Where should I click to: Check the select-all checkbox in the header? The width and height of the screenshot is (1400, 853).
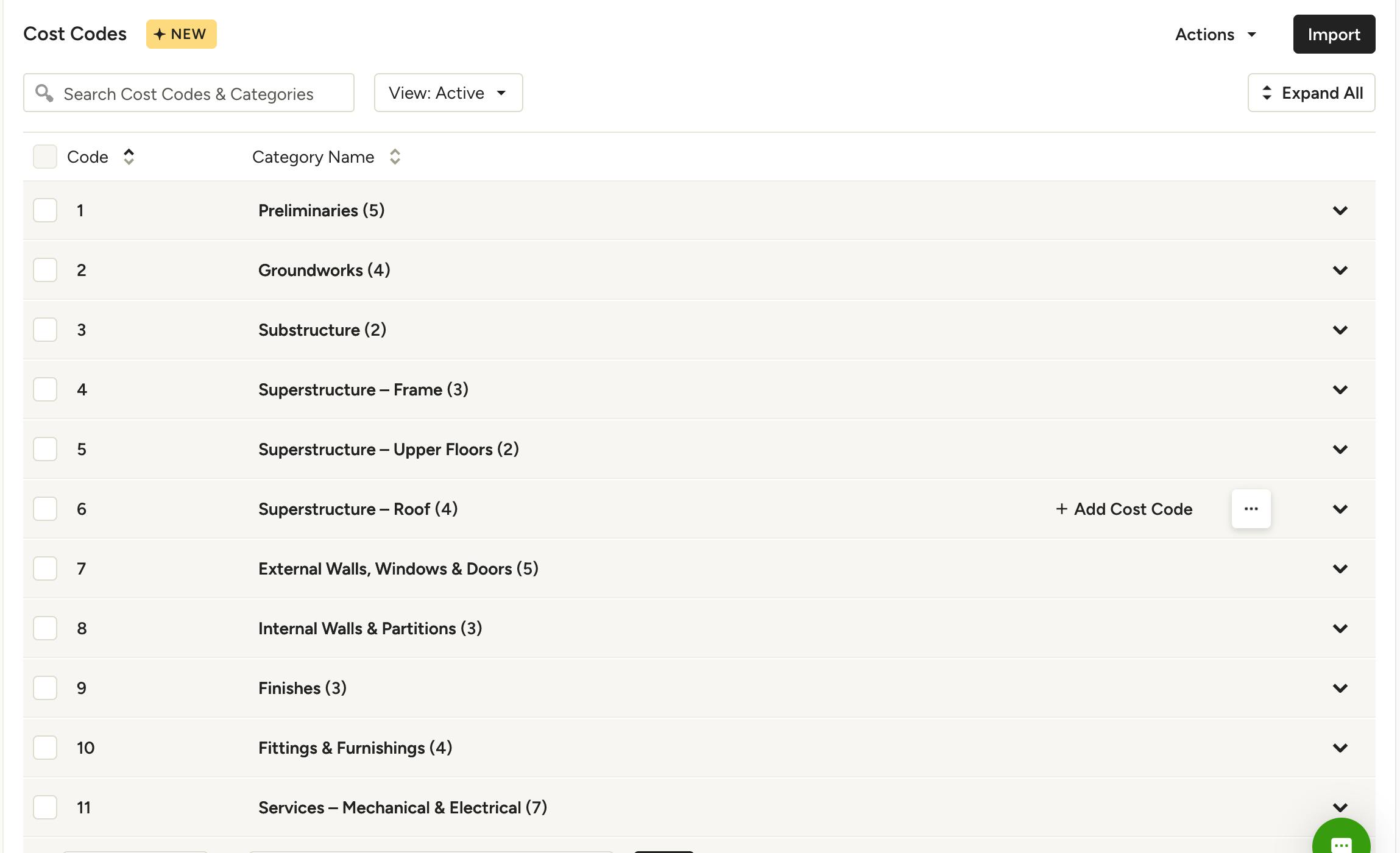(45, 157)
